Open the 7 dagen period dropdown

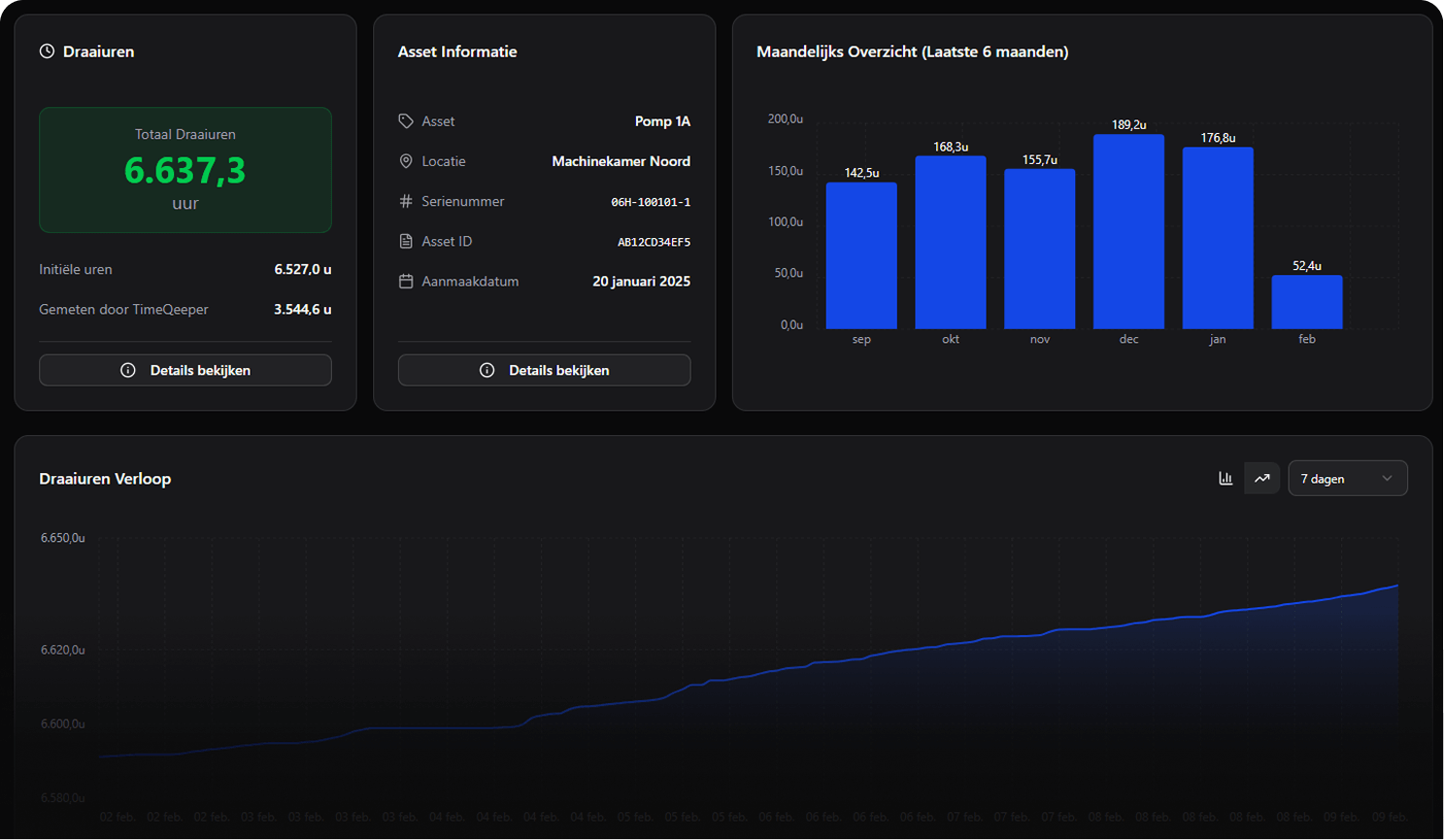[x=1346, y=478]
